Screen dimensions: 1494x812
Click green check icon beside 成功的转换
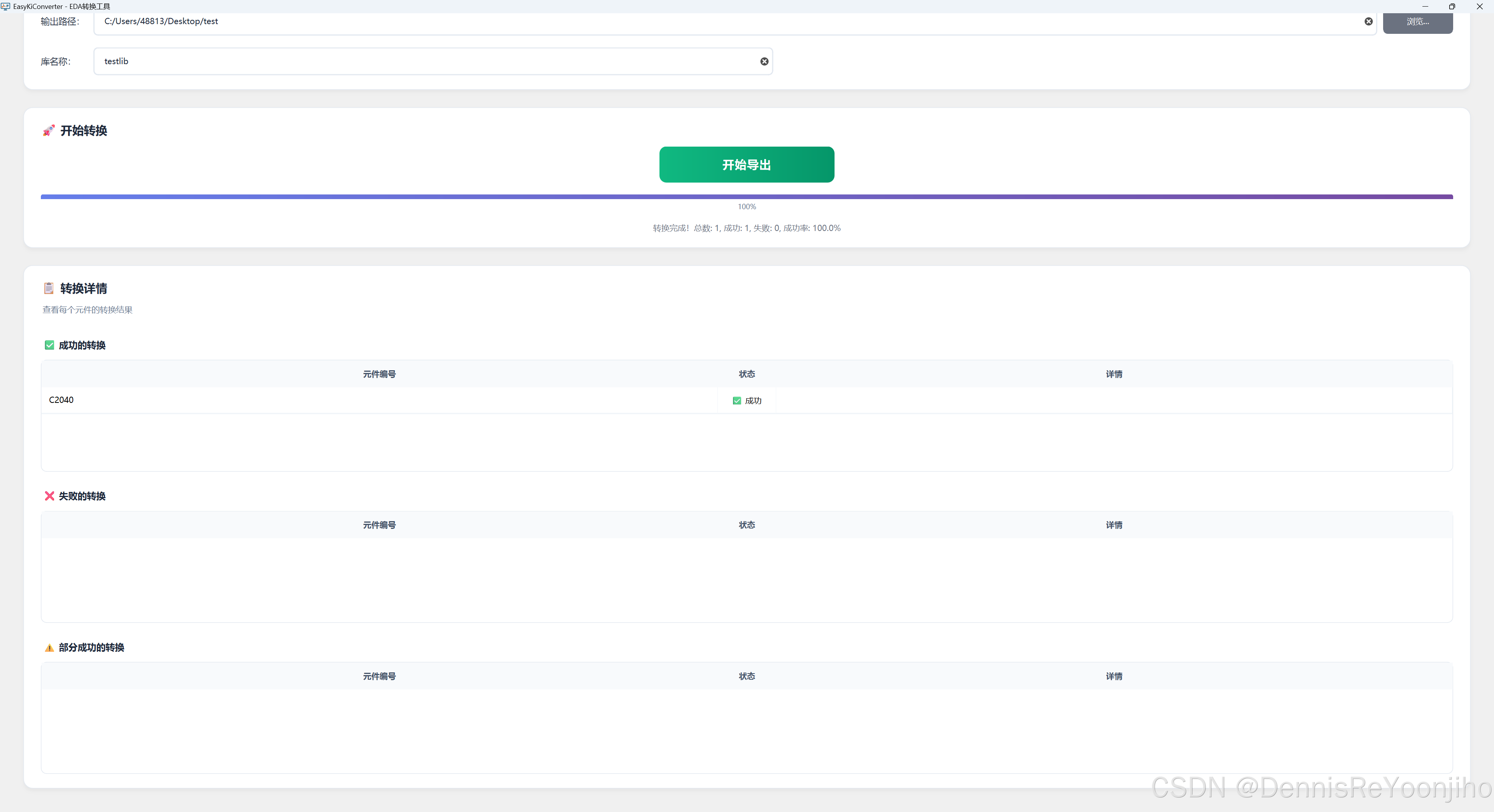click(x=49, y=345)
